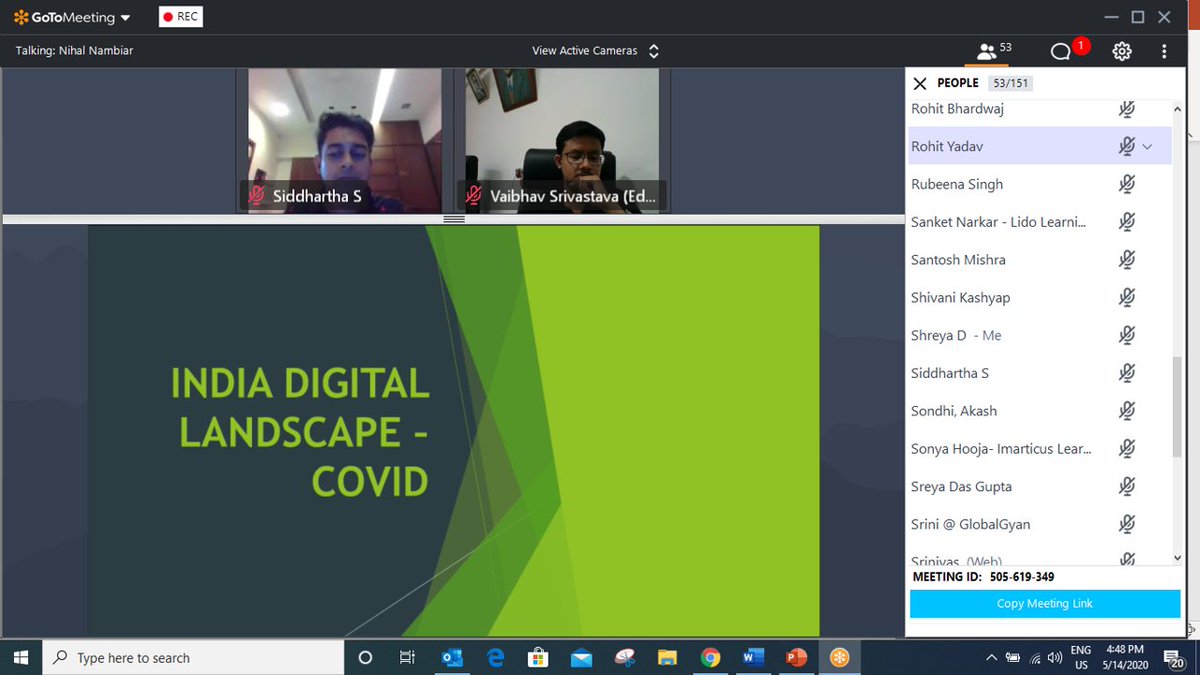Click the 53/151 attendee count badge

[1010, 84]
